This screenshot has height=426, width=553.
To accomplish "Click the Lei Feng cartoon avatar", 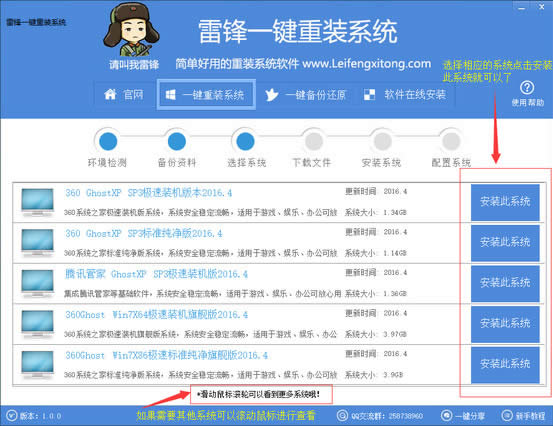I will pyautogui.click(x=131, y=30).
